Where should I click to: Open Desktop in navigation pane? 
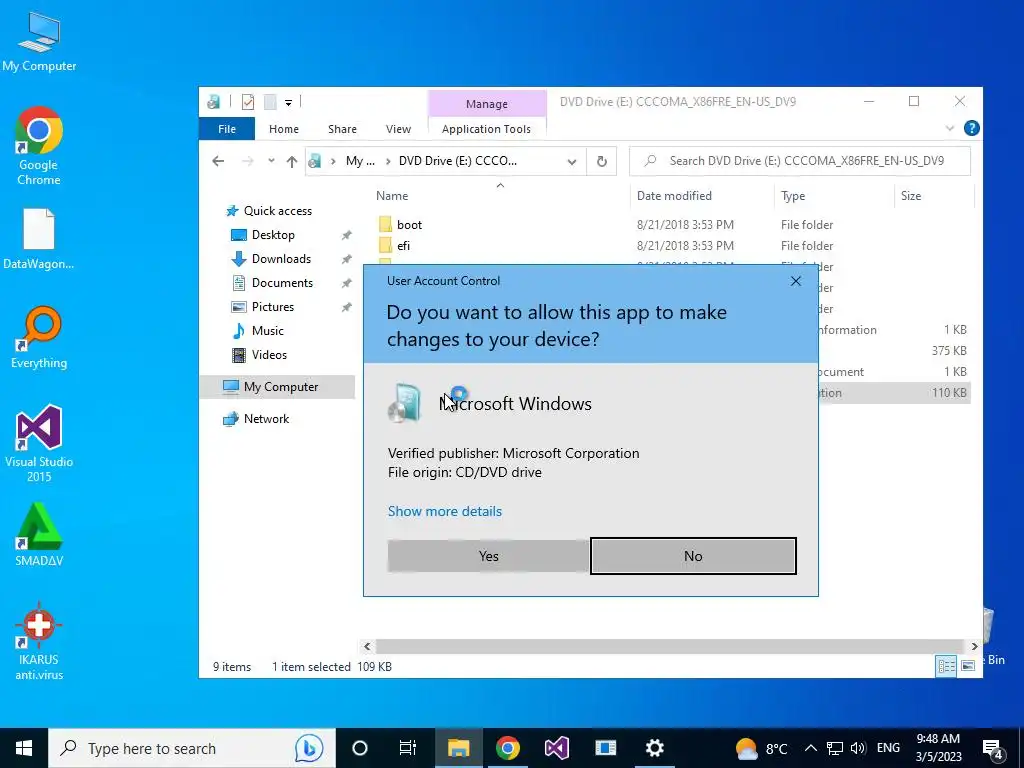pos(273,235)
